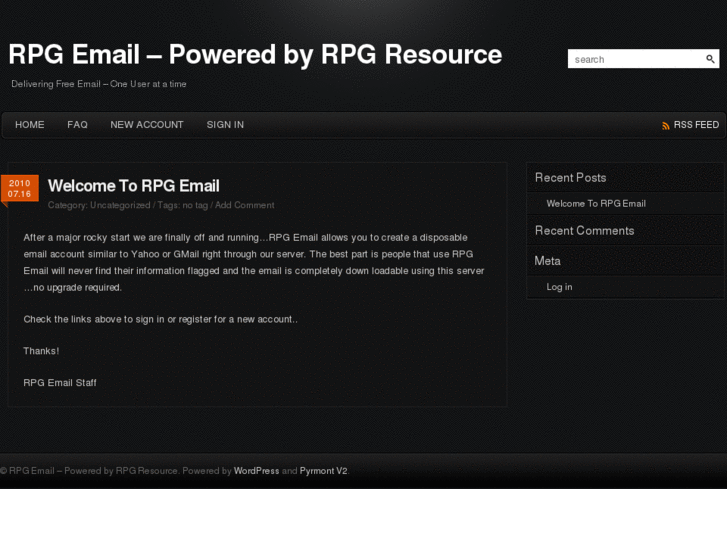The height and width of the screenshot is (545, 727).
Task: Click the Meta sidebar heading
Action: pyautogui.click(x=547, y=261)
